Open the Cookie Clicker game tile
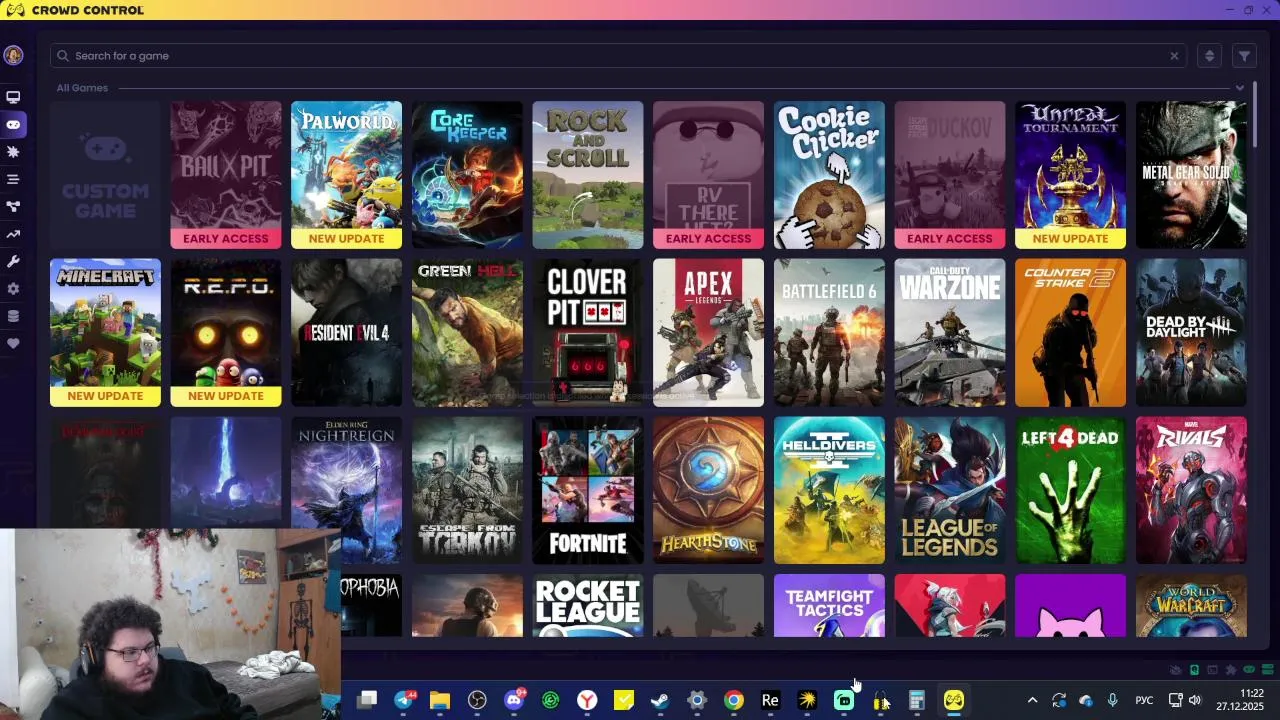The image size is (1280, 720). pos(829,175)
